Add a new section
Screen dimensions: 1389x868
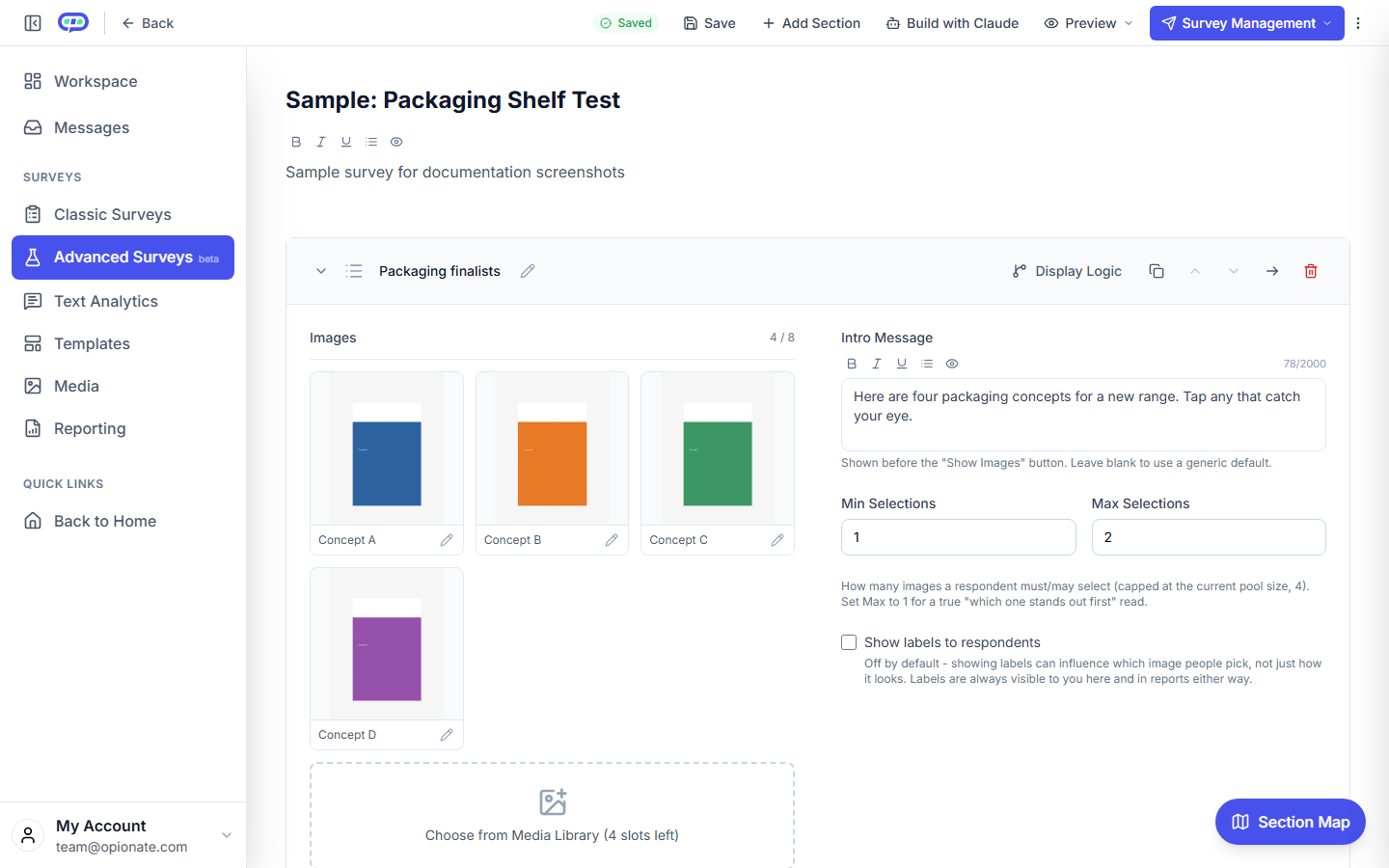pos(811,23)
